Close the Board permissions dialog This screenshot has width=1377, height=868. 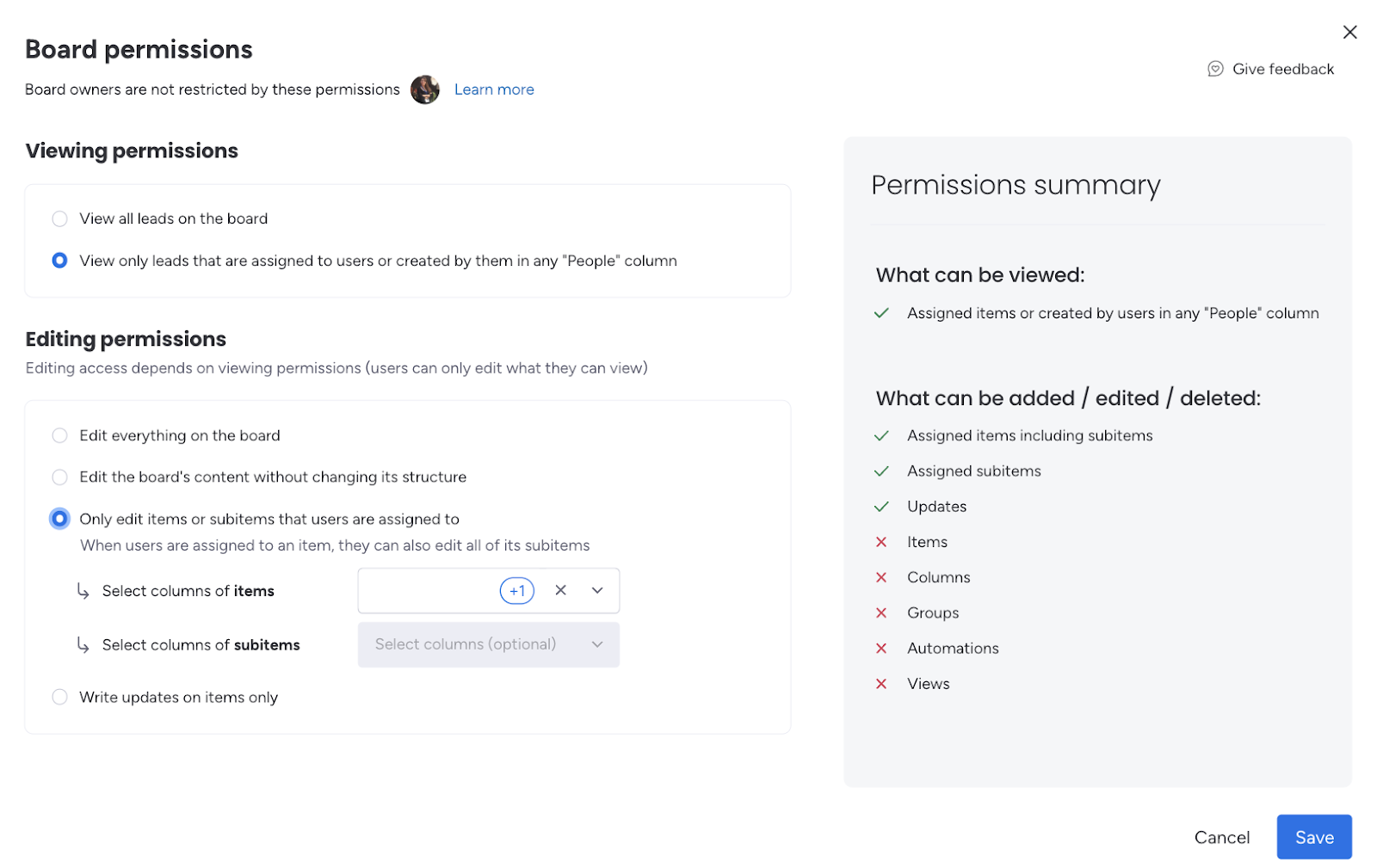click(x=1349, y=32)
